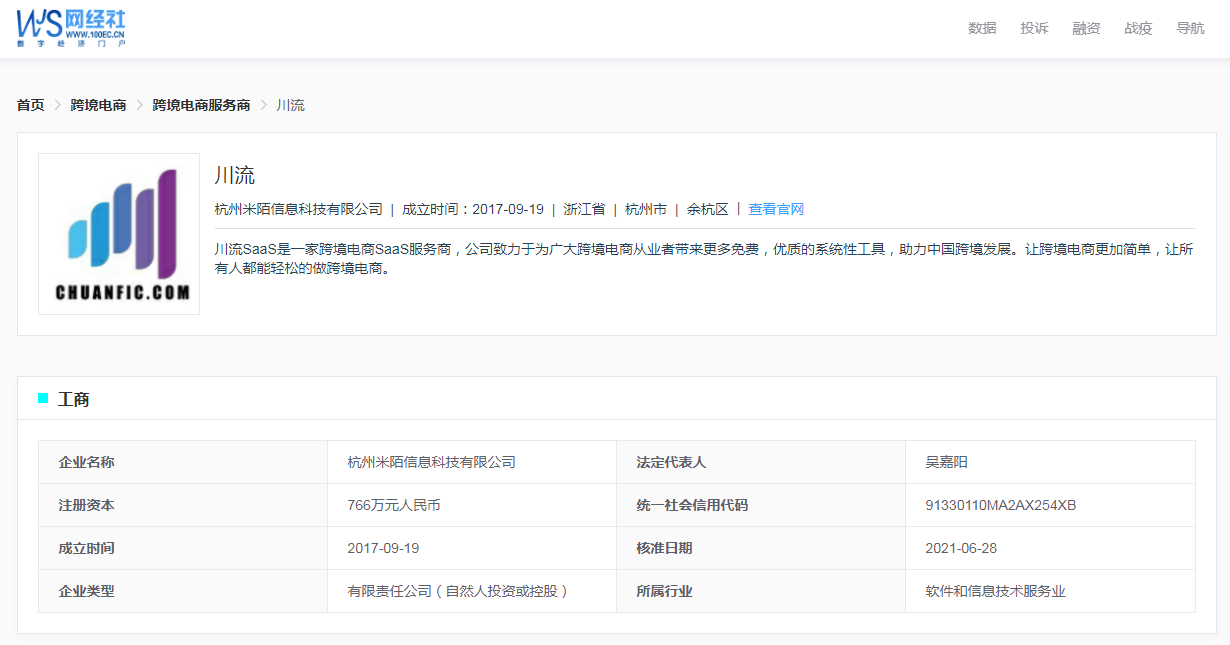This screenshot has width=1230, height=645.
Task: Click the 川流SaaS company description paragraph
Action: 704,258
